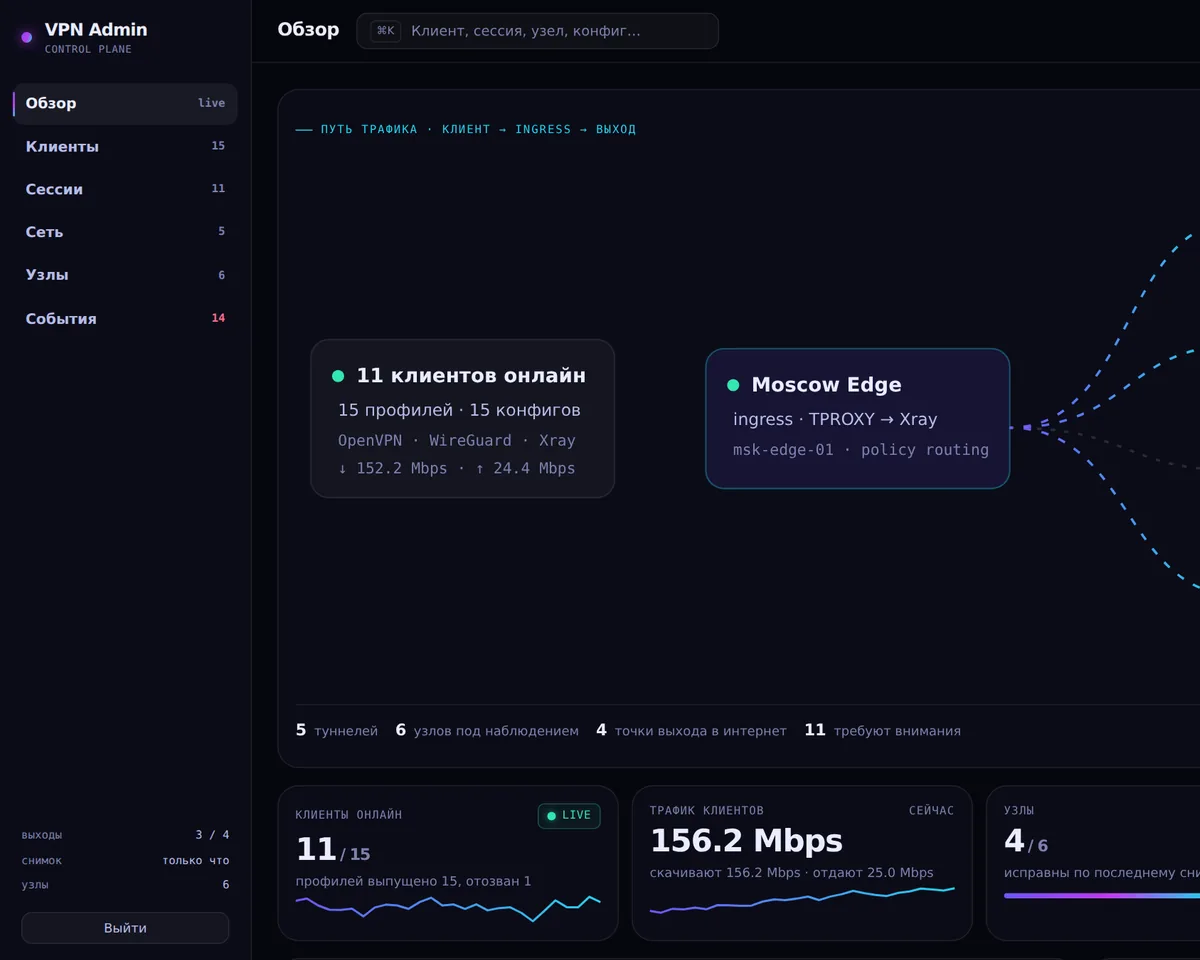
Task: Click the Трафик клиентов sparkline chart
Action: click(x=802, y=900)
